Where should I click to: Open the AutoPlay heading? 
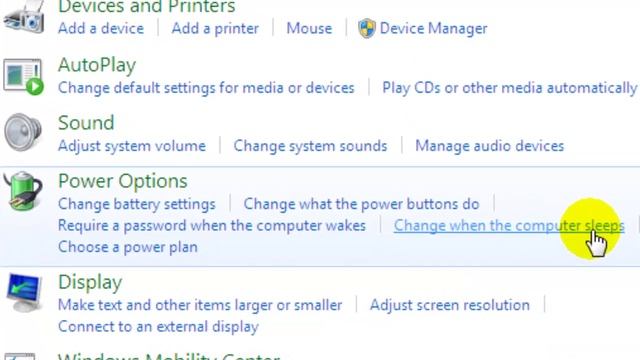point(97,65)
